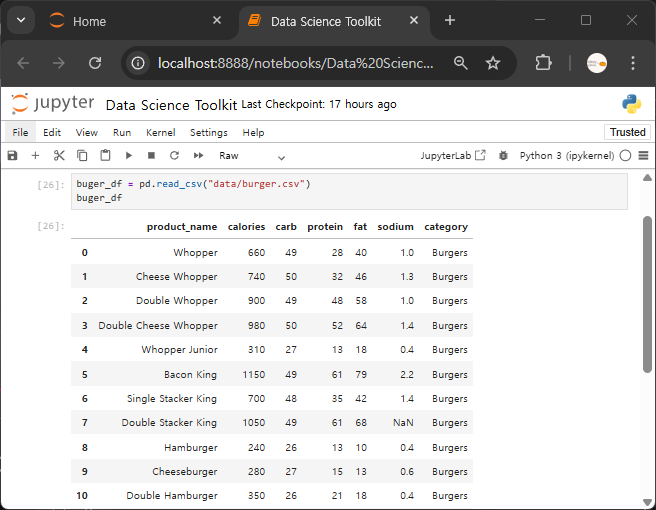Open the Help menu
Image resolution: width=656 pixels, height=510 pixels.
(x=253, y=133)
